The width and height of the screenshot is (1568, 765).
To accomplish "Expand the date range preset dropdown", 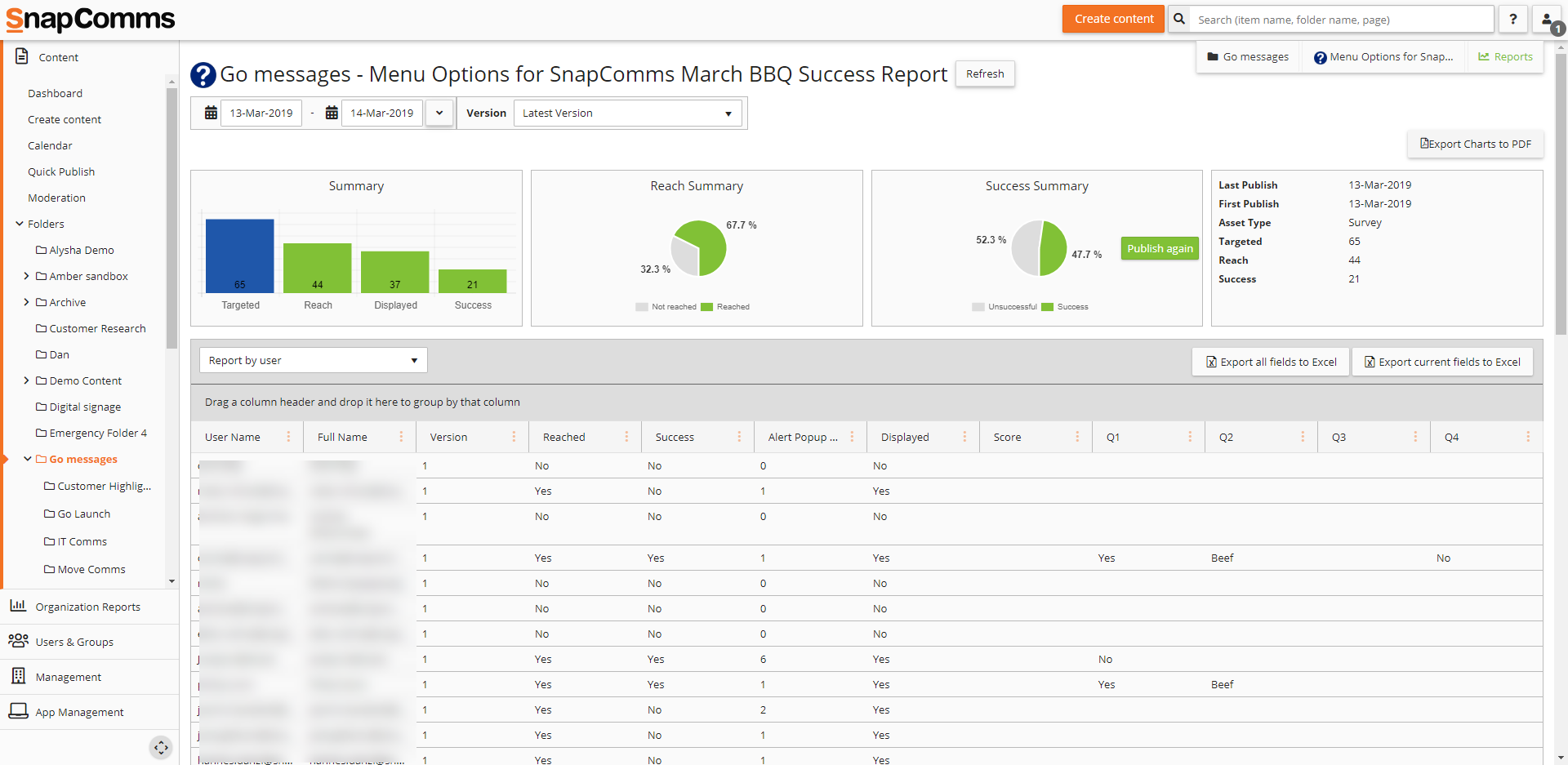I will coord(439,113).
